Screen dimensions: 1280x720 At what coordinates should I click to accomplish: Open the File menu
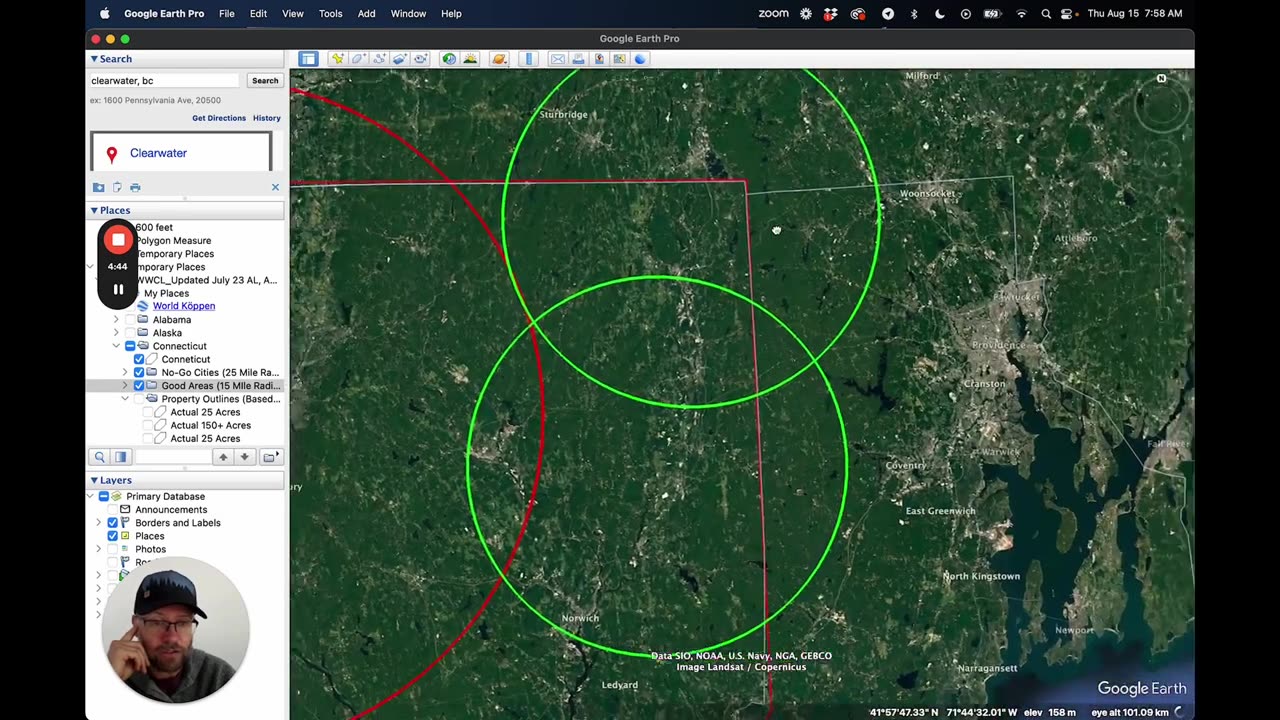227,14
